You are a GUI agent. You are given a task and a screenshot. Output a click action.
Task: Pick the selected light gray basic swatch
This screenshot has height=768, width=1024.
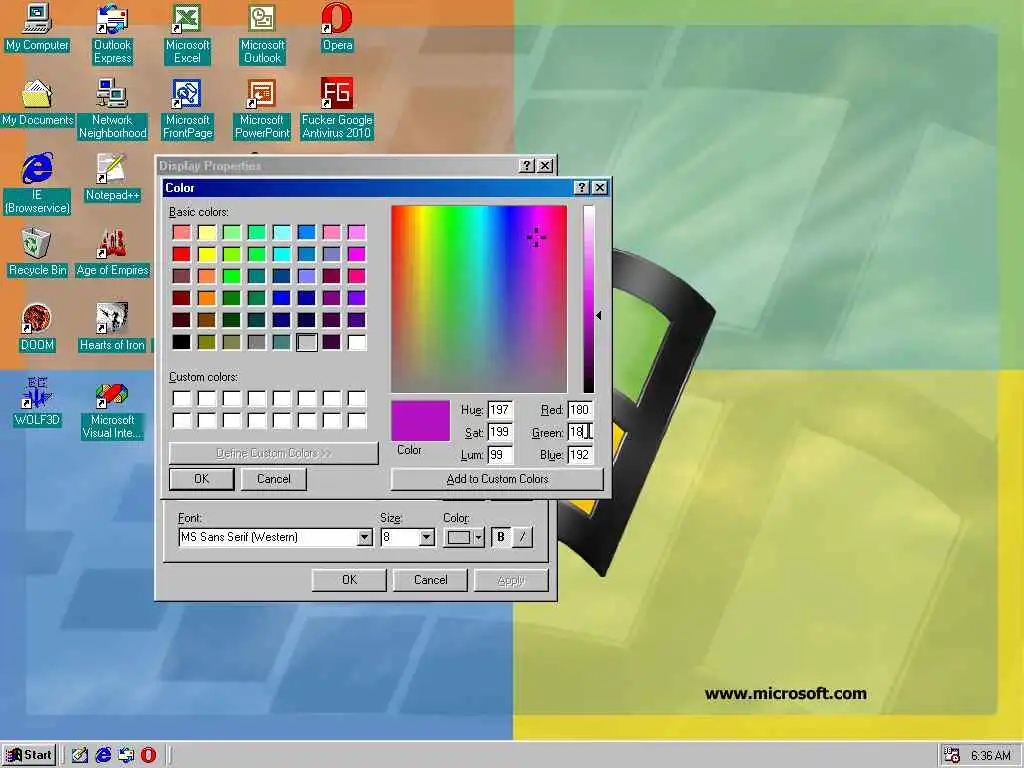[307, 342]
